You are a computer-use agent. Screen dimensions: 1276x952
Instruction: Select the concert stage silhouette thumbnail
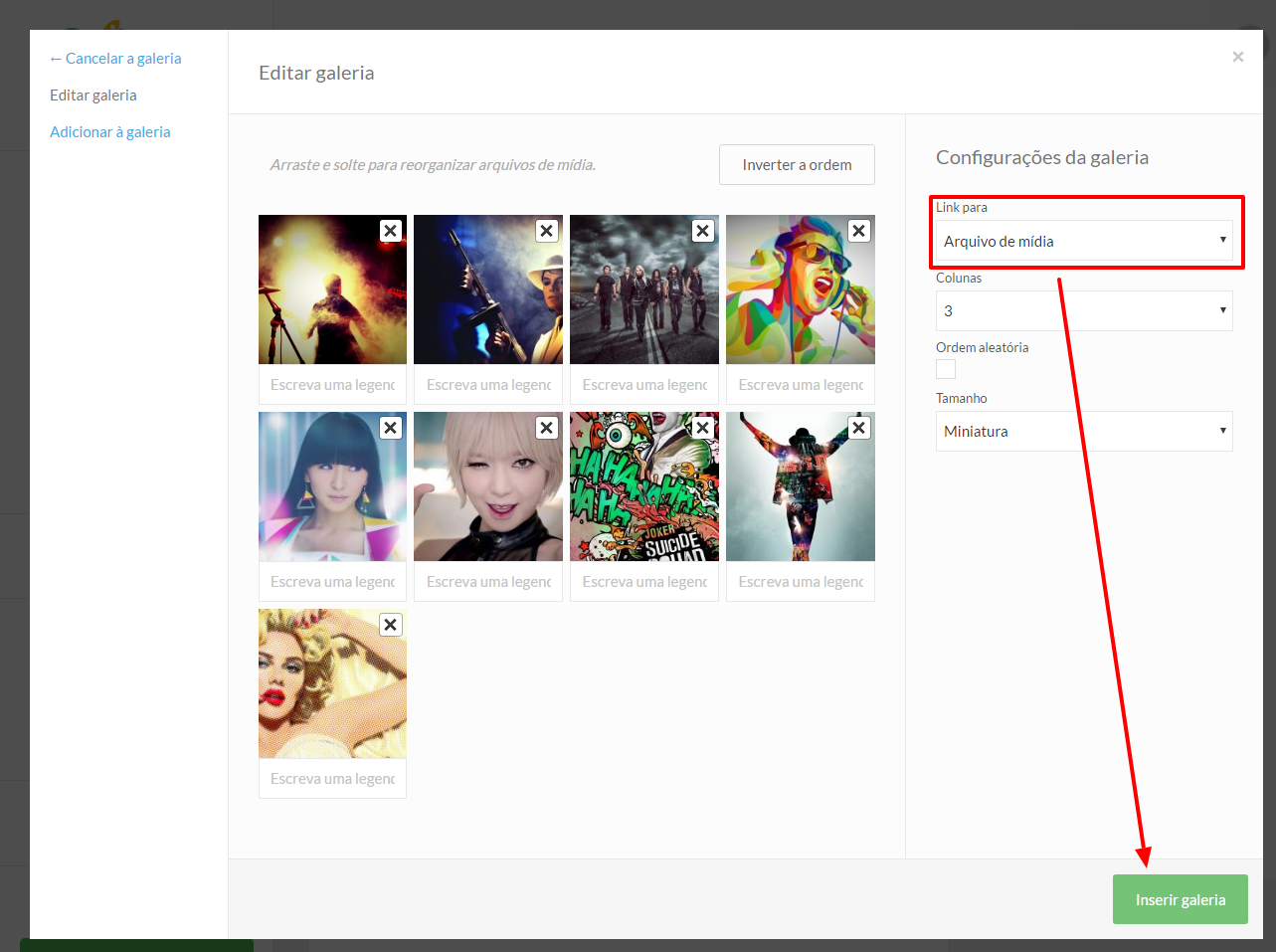(x=332, y=289)
